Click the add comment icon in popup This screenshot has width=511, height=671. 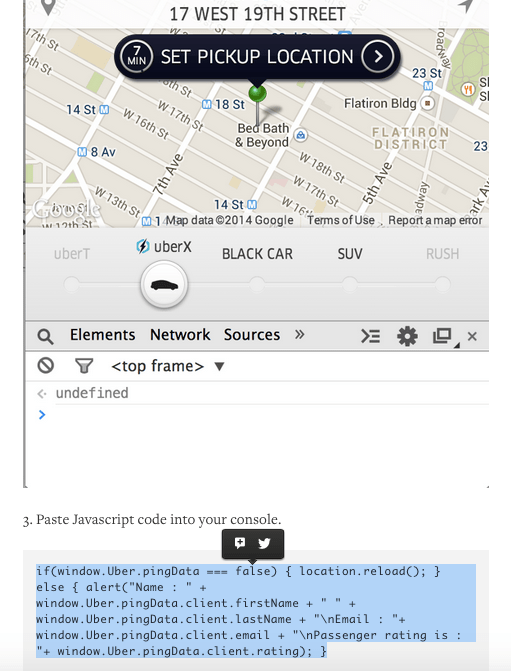point(240,543)
